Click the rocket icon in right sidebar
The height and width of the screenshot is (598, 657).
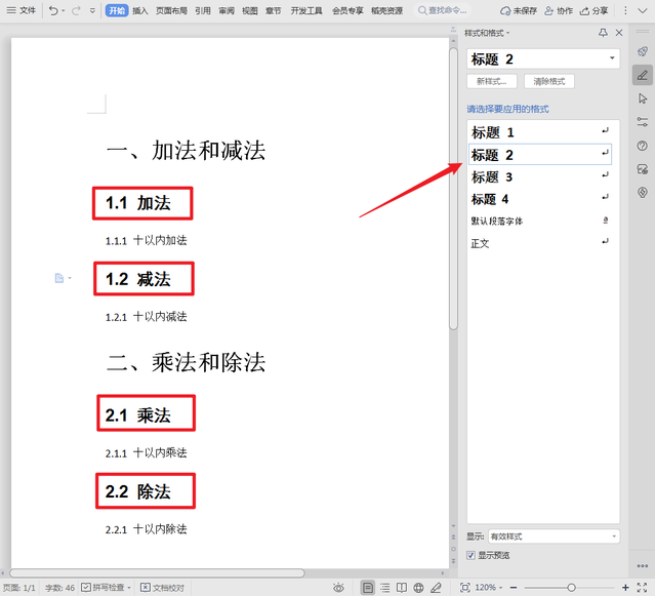(642, 51)
